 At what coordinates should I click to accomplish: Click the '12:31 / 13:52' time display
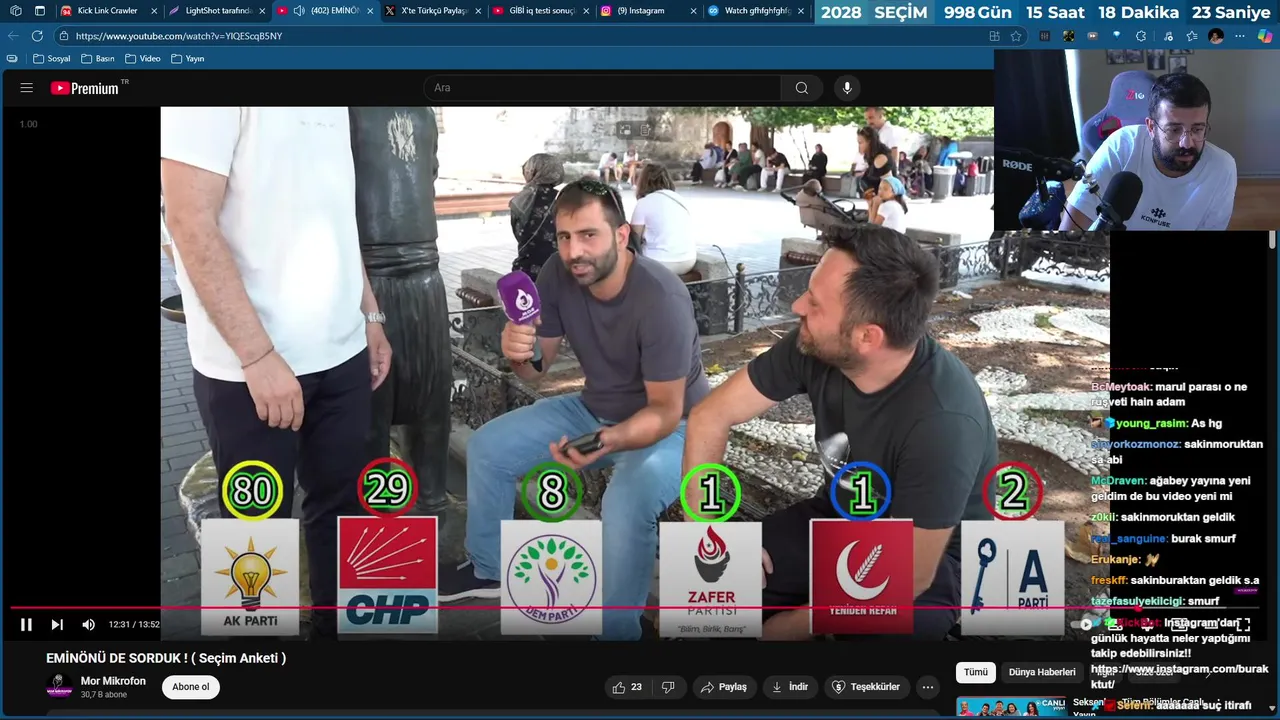pyautogui.click(x=134, y=624)
